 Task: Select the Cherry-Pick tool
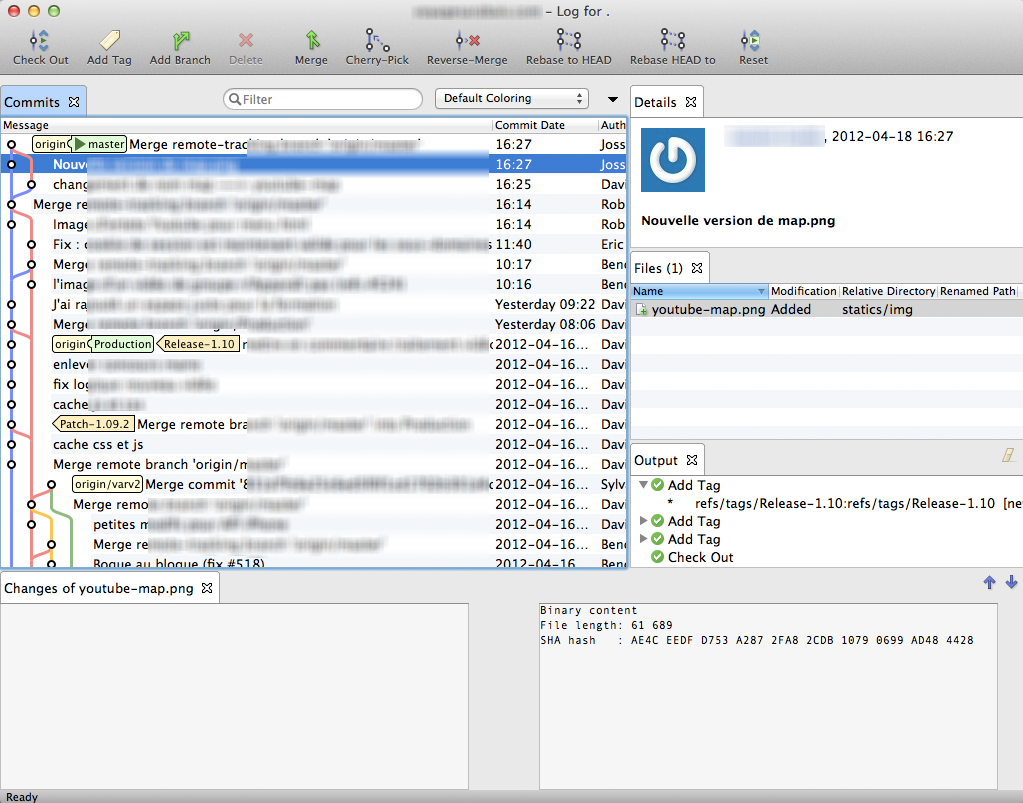point(377,41)
